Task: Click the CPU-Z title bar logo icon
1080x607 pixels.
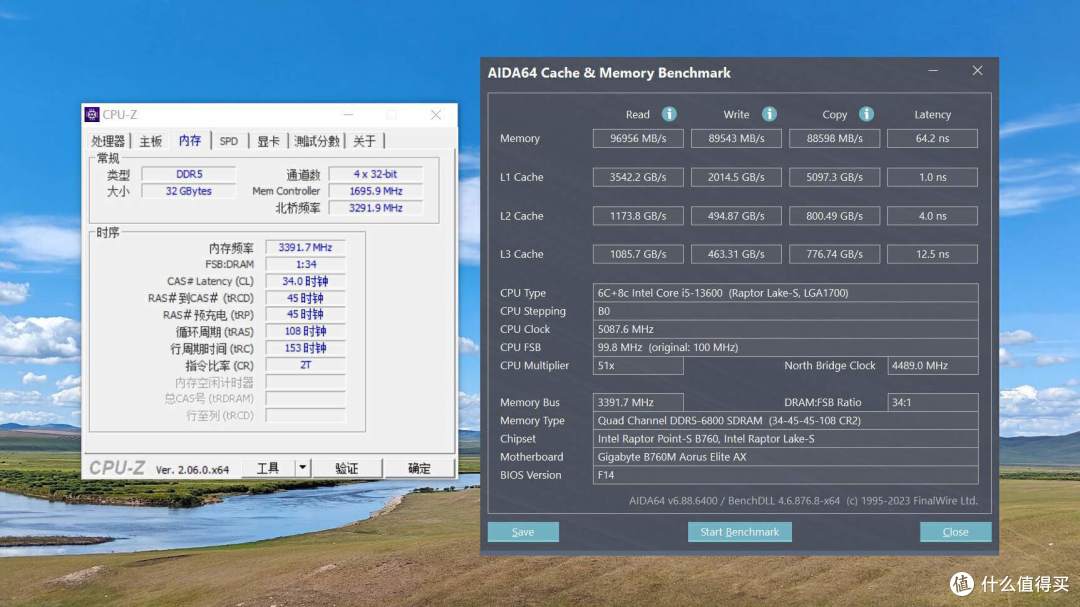Action: pos(92,114)
